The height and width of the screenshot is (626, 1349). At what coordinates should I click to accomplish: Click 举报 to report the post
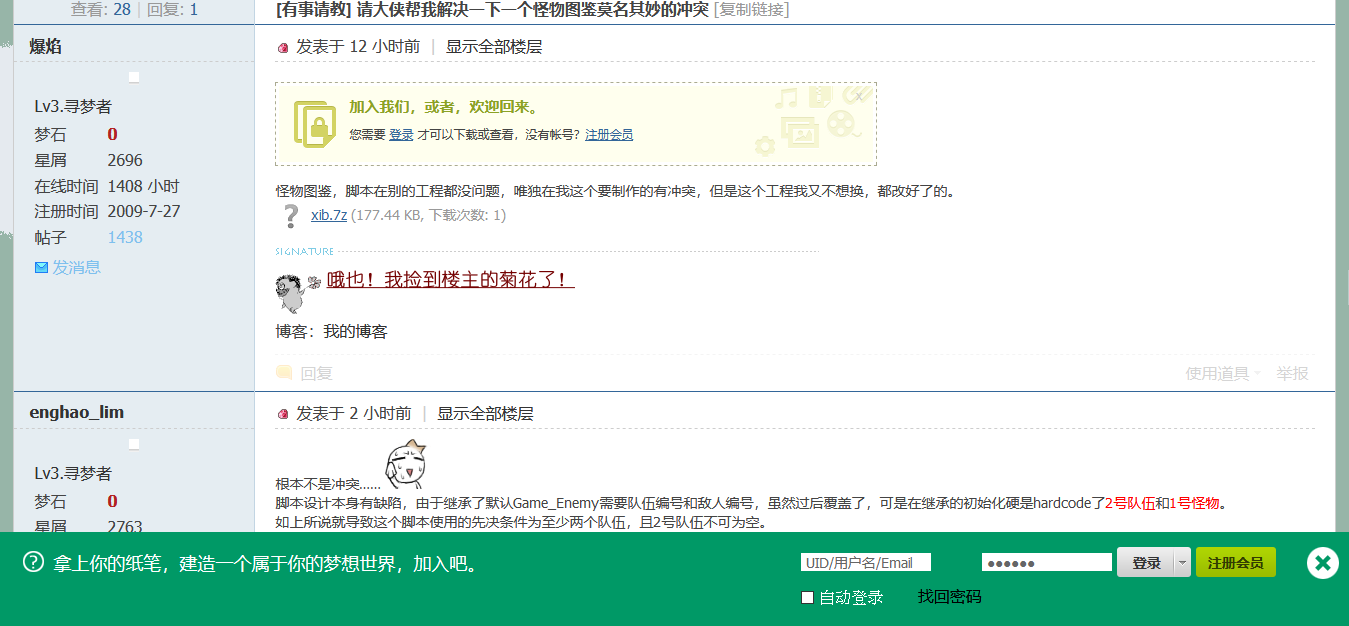[1292, 373]
